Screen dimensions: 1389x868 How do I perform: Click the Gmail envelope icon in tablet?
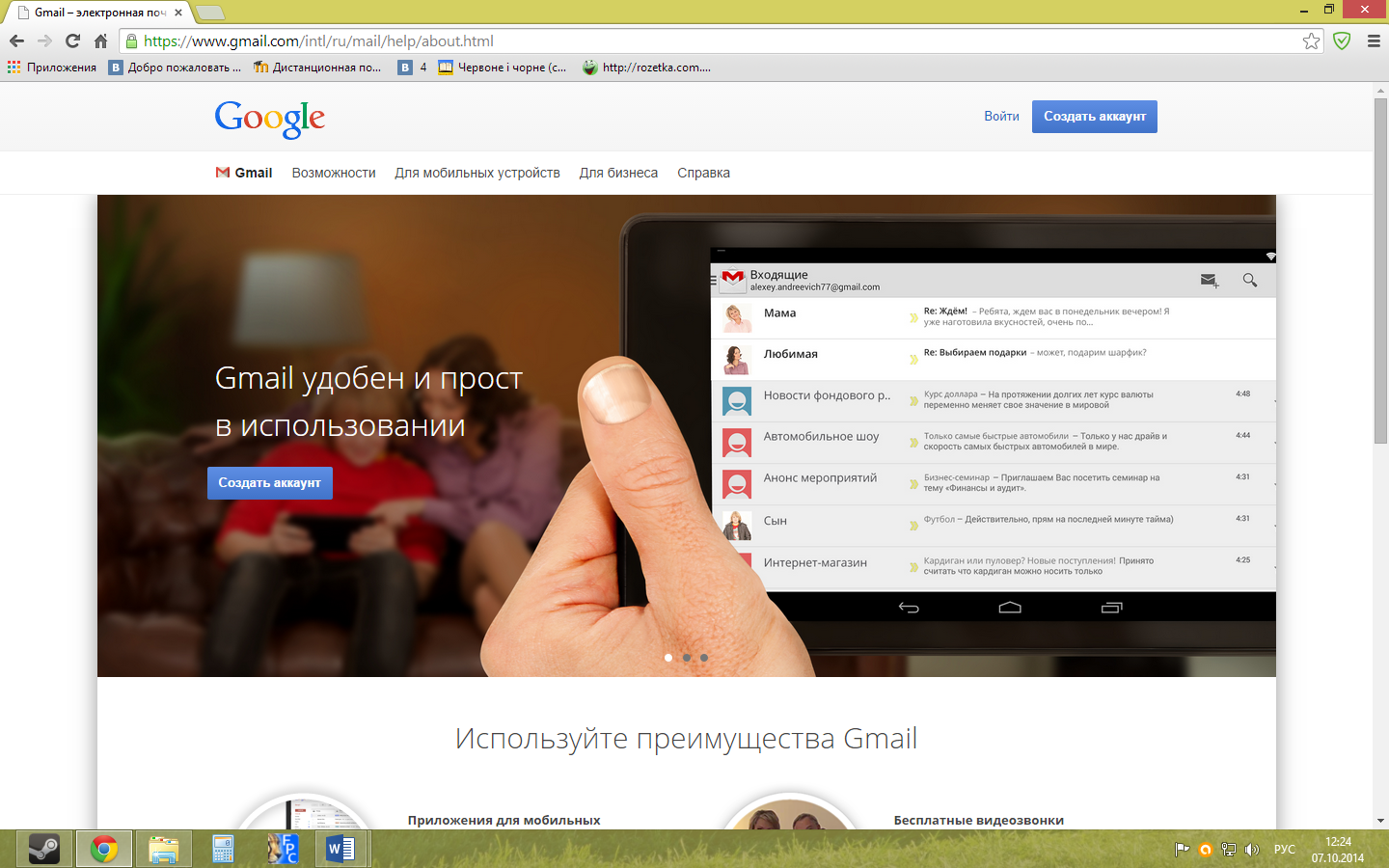click(733, 280)
